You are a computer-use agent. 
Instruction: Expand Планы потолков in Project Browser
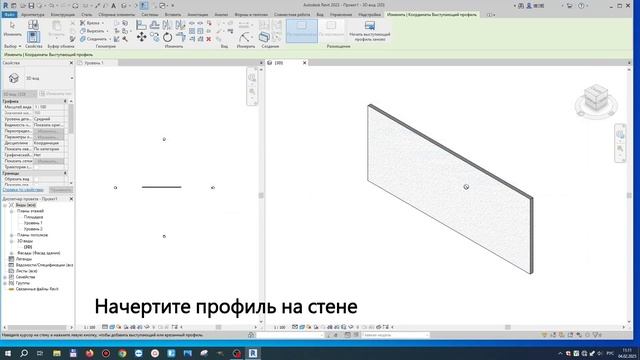pos(11,235)
